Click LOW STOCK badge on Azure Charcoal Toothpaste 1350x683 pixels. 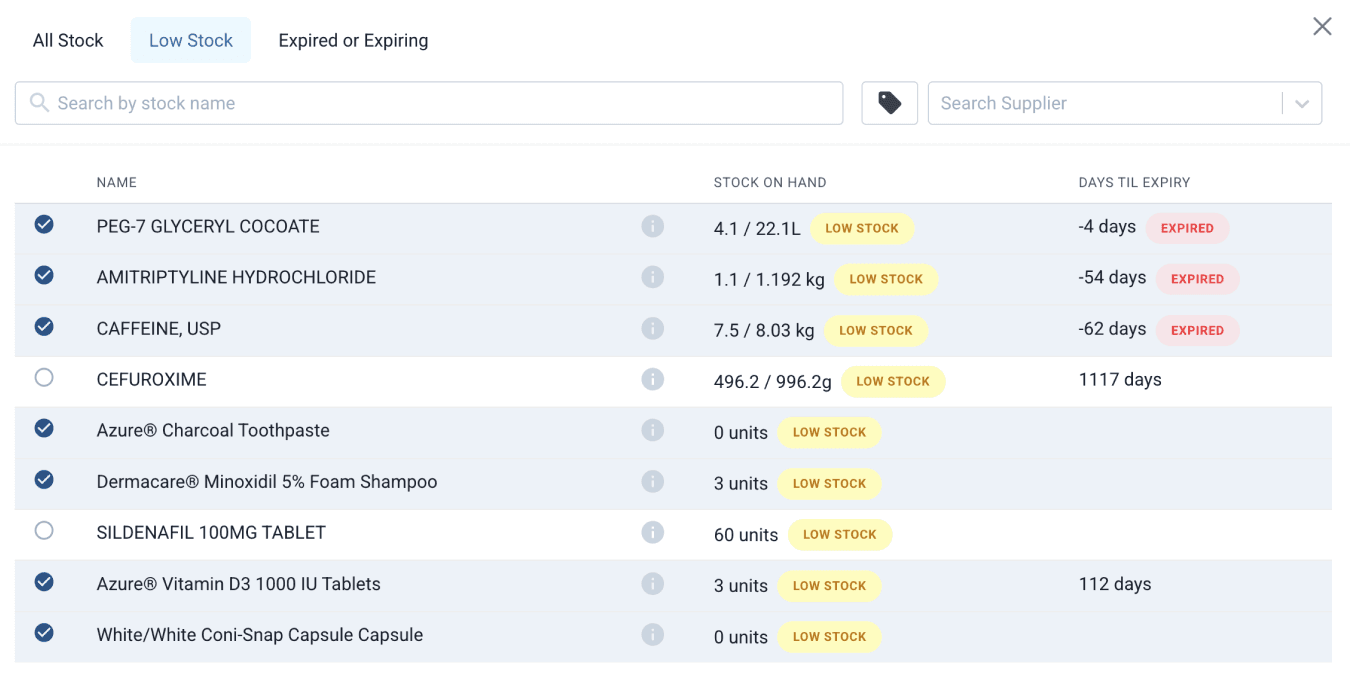click(829, 432)
